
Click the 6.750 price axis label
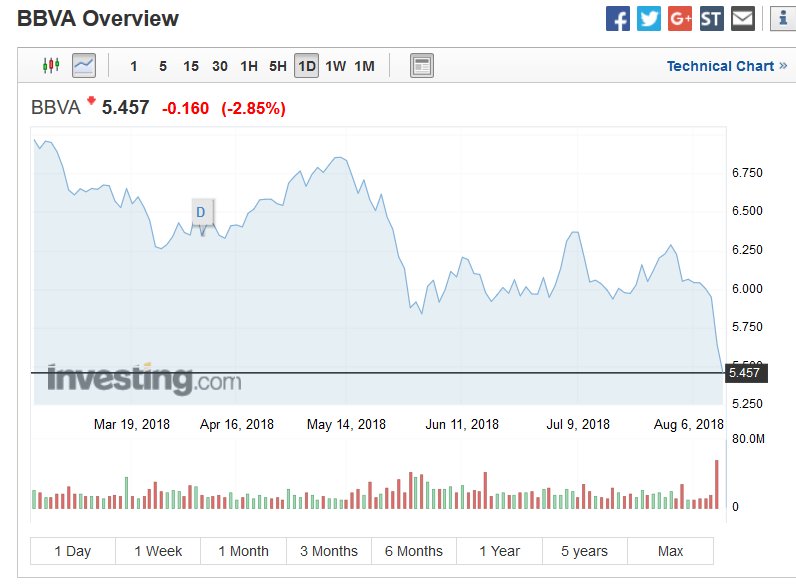(747, 173)
